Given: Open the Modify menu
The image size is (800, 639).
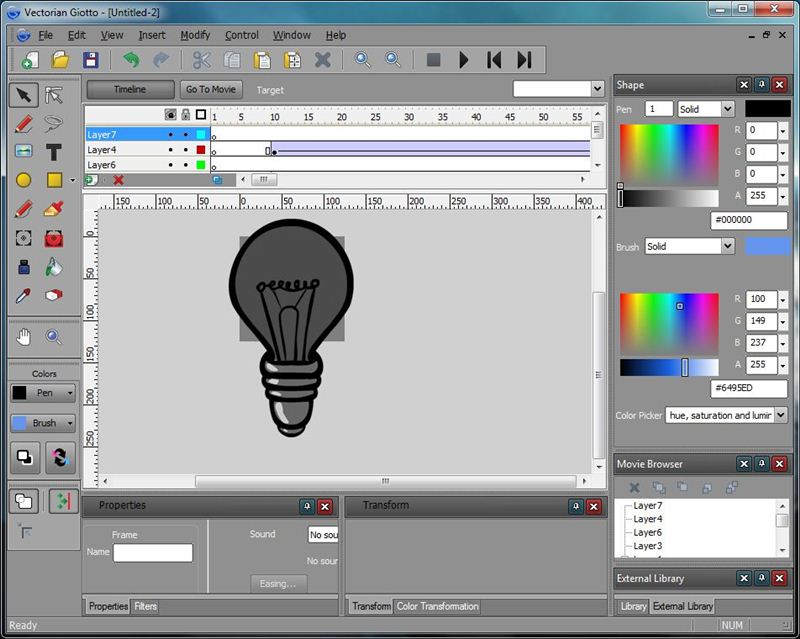Looking at the screenshot, I should pos(195,35).
